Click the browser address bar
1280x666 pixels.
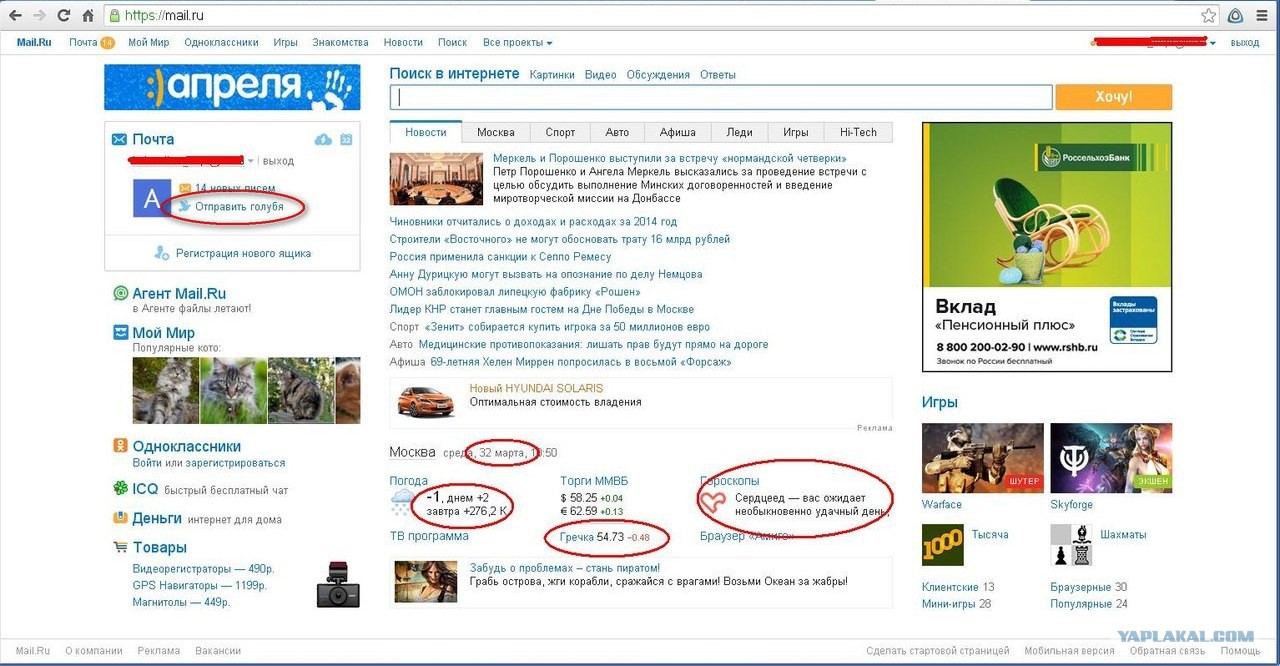[650, 16]
